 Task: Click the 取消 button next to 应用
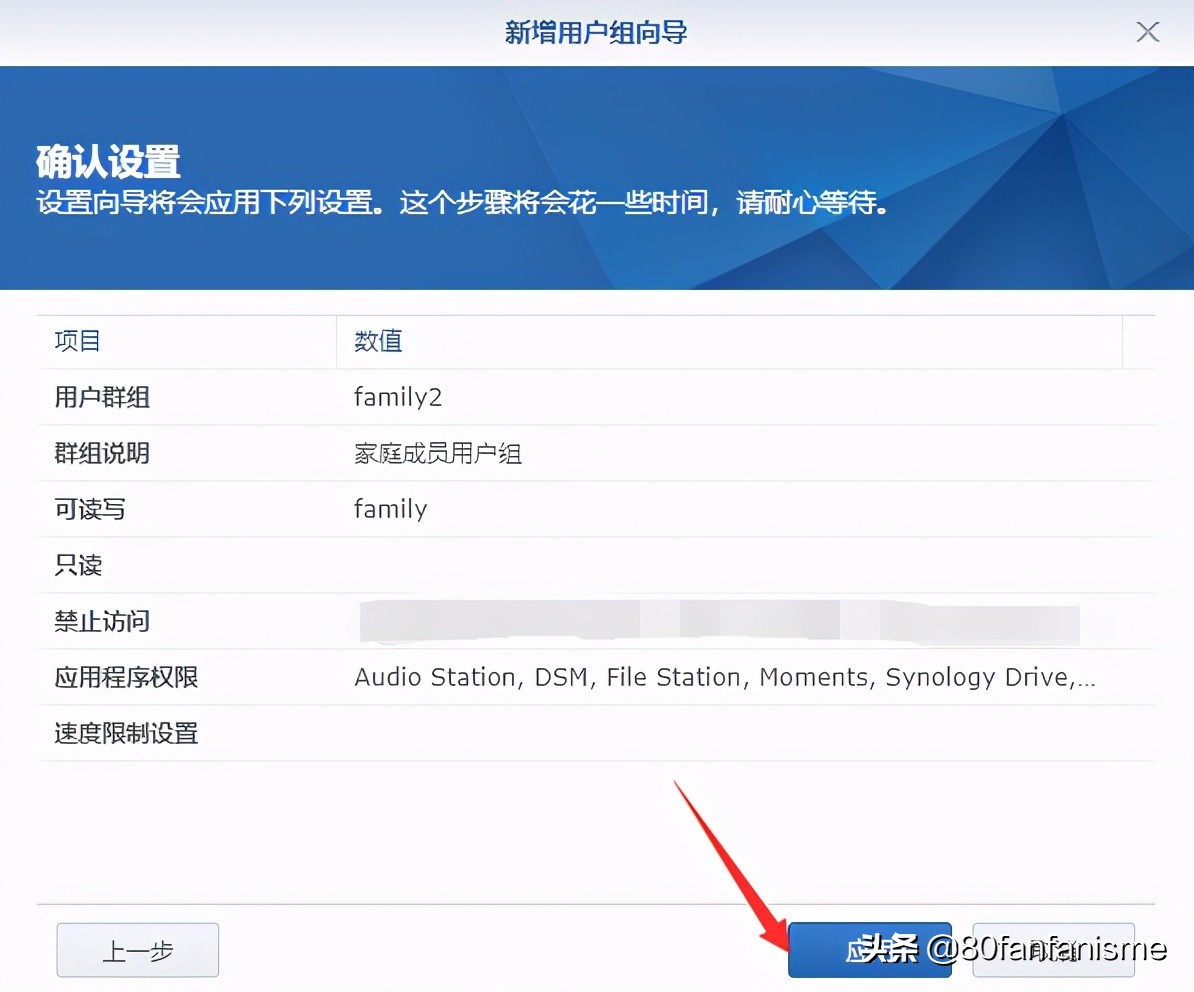tap(1053, 950)
